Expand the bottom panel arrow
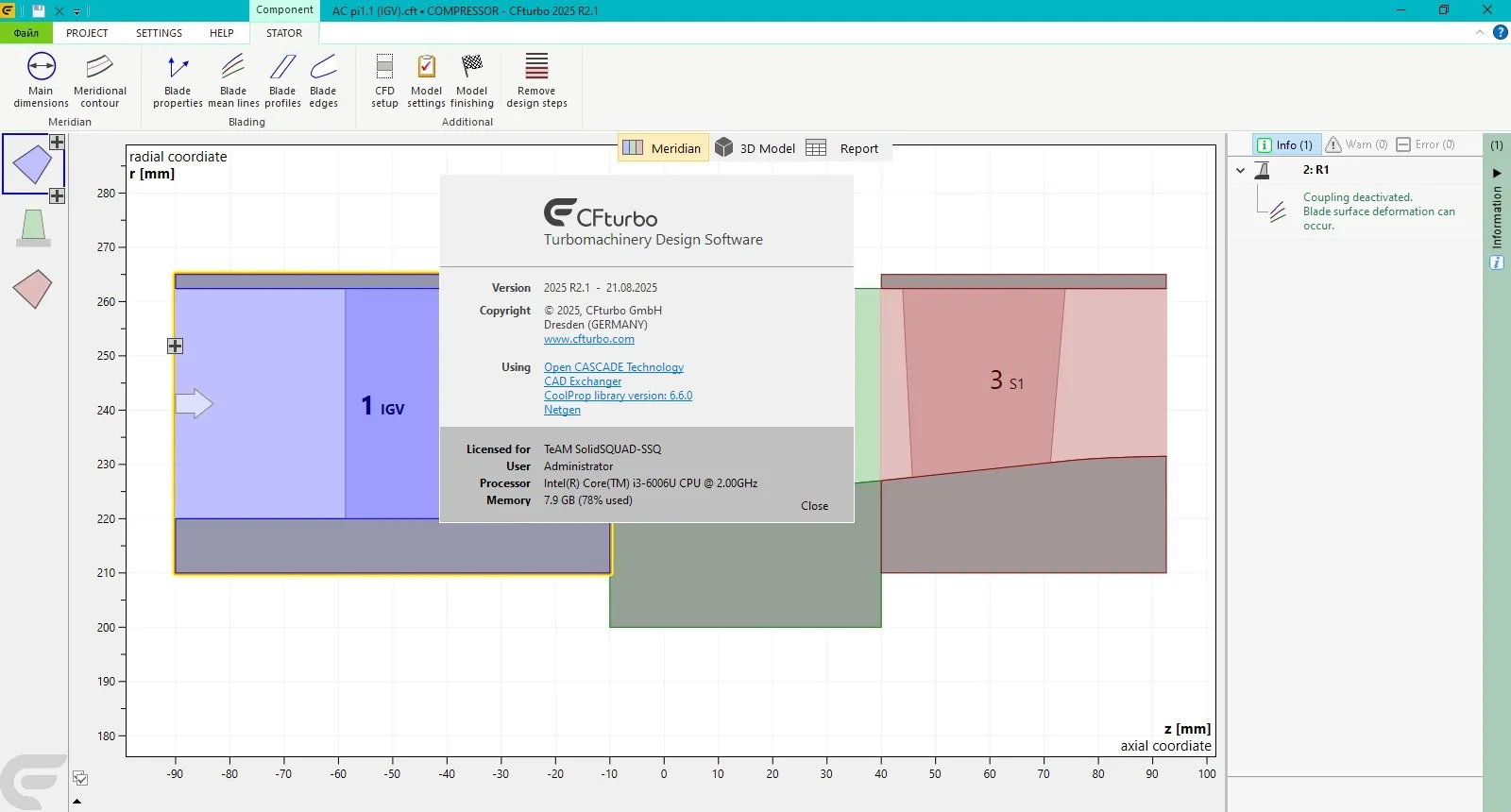Screen dimensions: 1511x812 point(76,802)
